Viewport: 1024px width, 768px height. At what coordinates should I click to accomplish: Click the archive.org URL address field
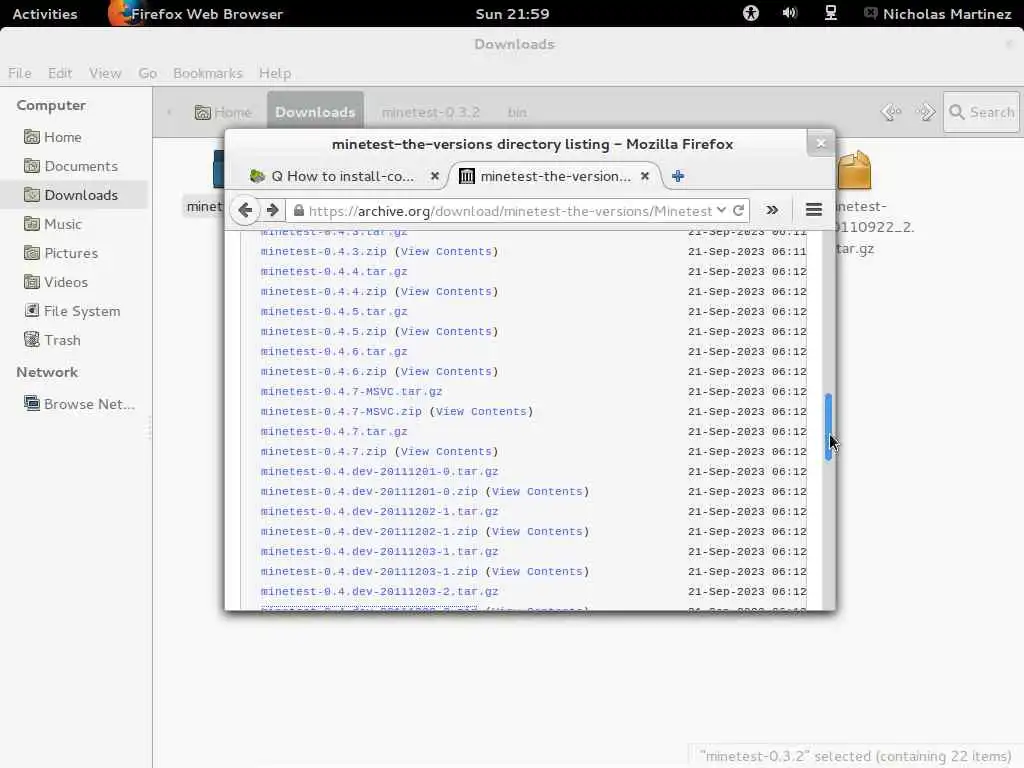pyautogui.click(x=509, y=211)
